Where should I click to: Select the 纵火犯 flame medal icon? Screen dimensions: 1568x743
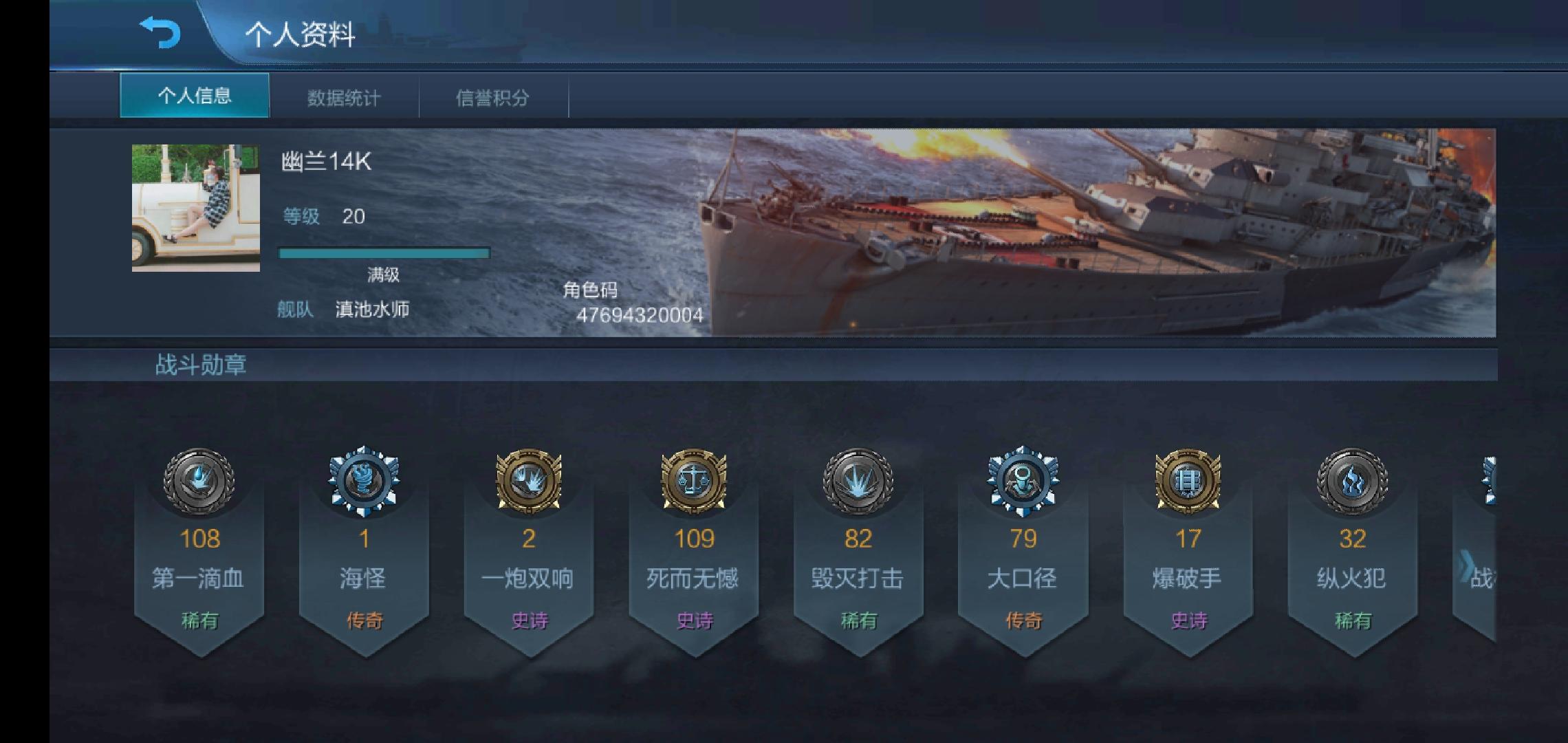point(1352,480)
